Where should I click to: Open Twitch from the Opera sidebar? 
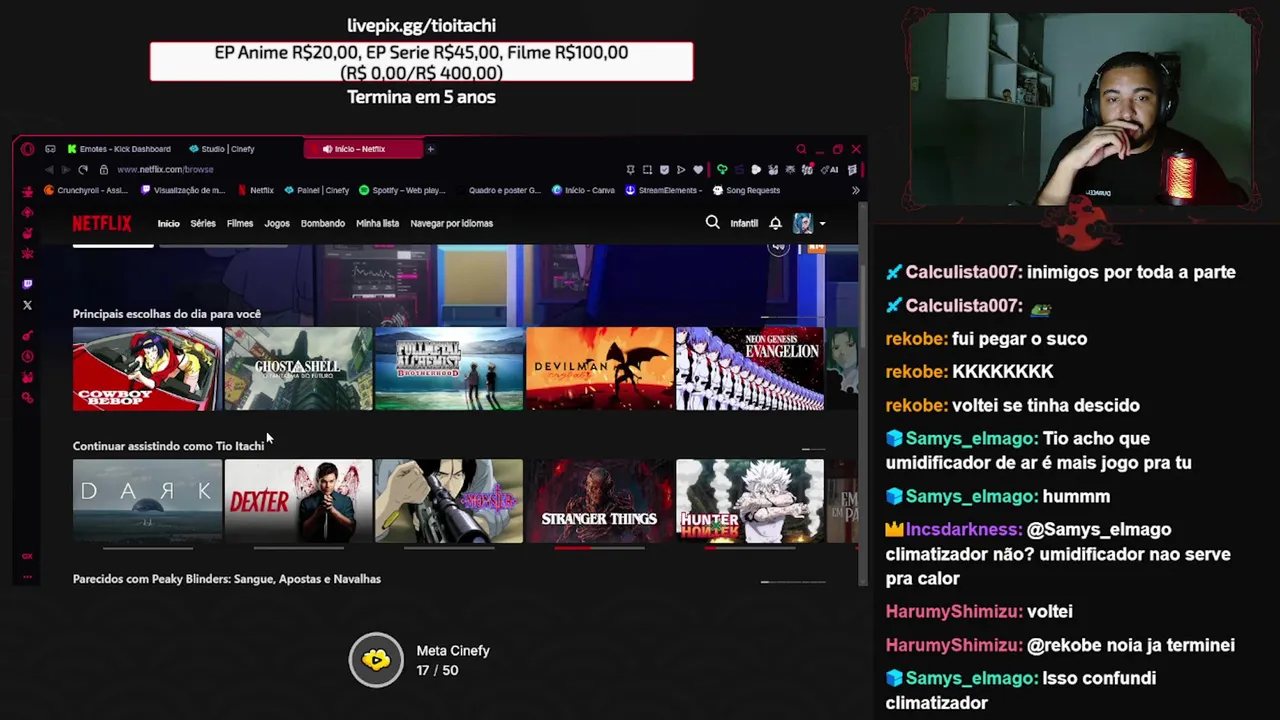27,284
